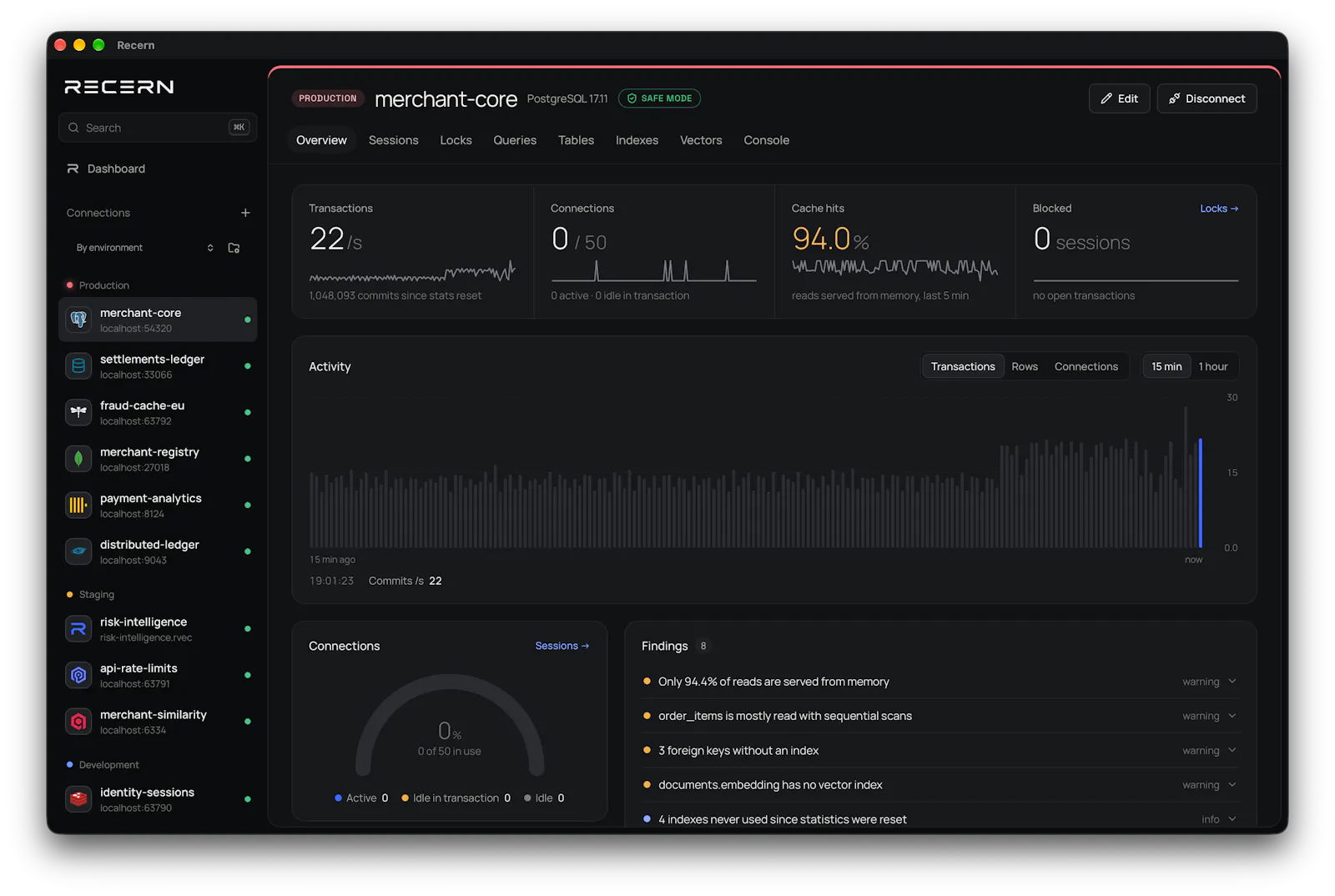
Task: Click the blue highlighted bar in Activity chart
Action: [1201, 492]
